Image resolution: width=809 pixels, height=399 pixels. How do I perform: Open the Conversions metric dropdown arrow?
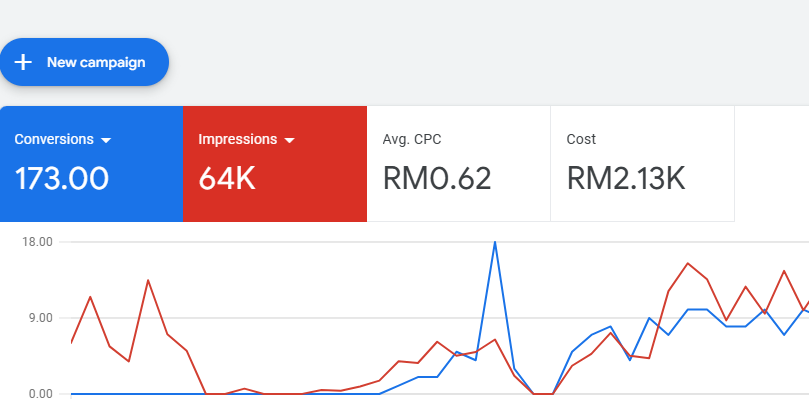click(x=106, y=140)
